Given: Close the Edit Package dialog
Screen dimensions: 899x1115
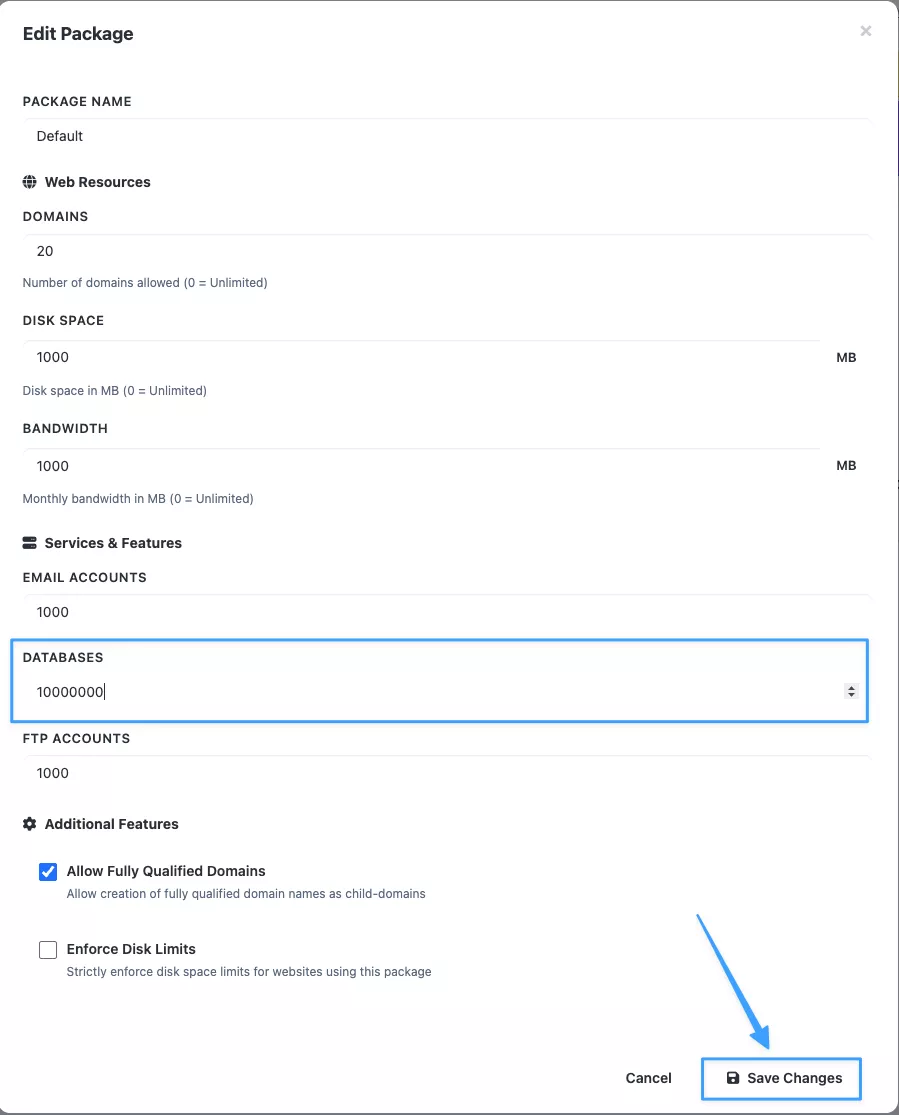Looking at the screenshot, I should click(x=865, y=31).
